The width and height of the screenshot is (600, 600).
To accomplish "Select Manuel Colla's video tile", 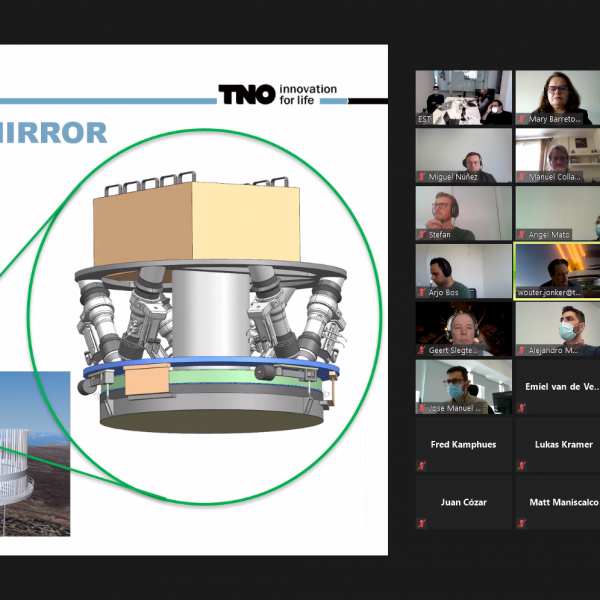I will coord(557,155).
